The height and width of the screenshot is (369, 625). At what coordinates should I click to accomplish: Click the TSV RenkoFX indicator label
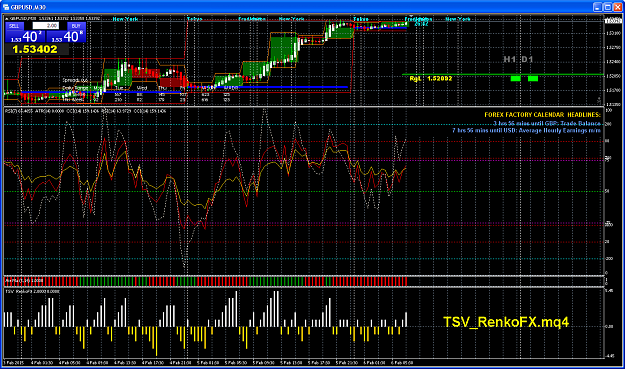[32, 292]
